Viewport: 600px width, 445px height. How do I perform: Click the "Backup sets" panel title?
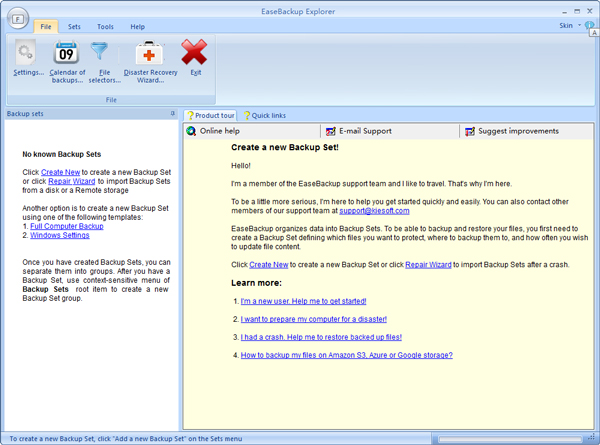point(25,114)
